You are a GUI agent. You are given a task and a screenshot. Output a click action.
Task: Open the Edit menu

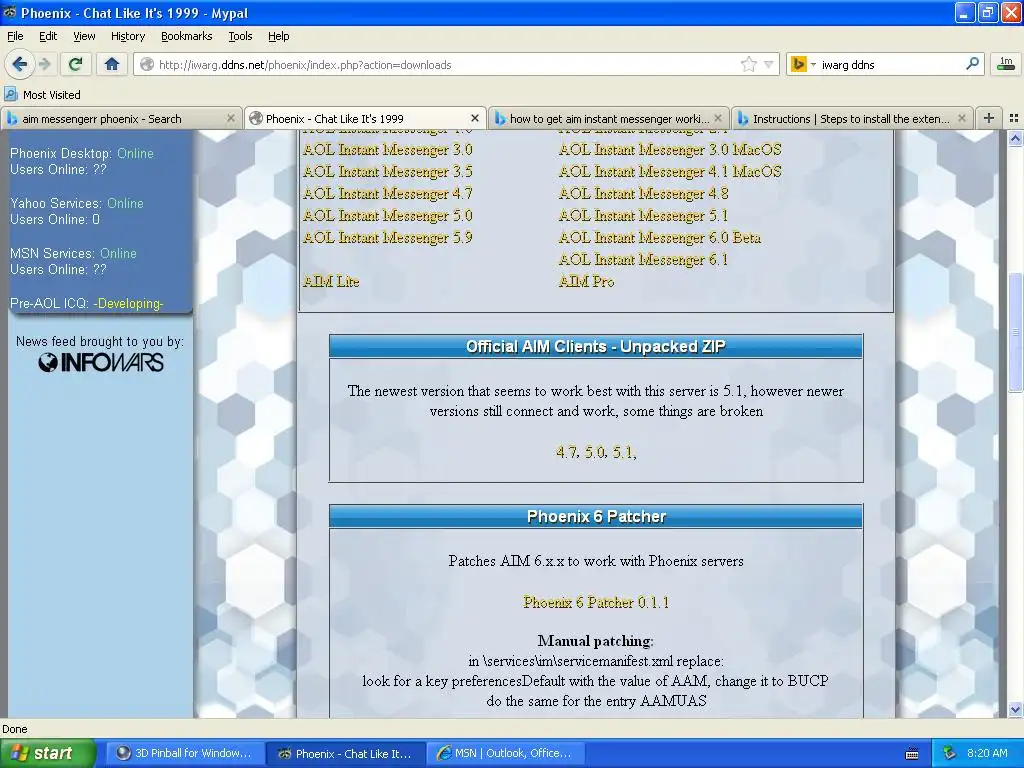[x=48, y=36]
